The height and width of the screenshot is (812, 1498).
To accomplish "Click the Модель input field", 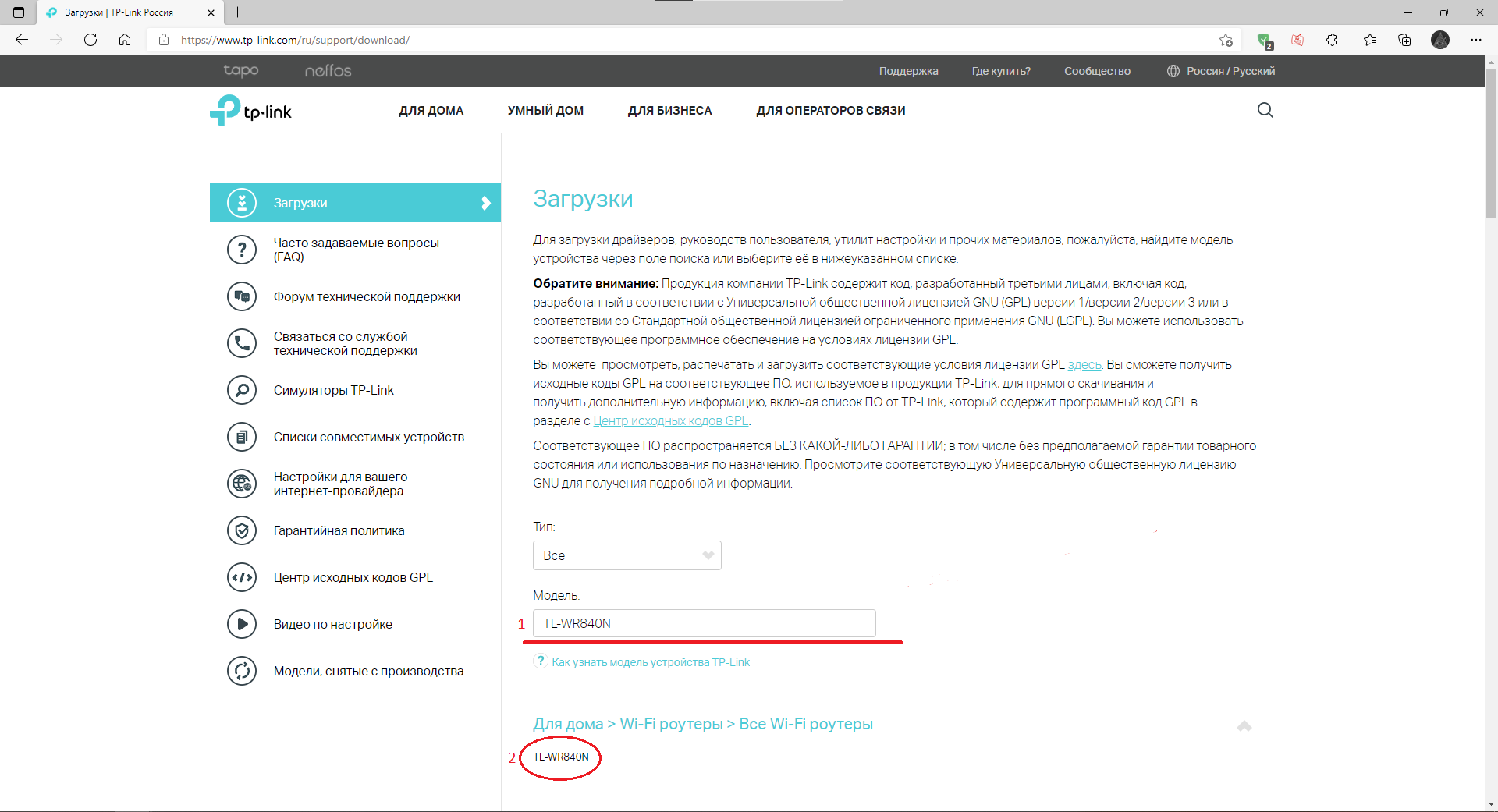I will pos(704,623).
